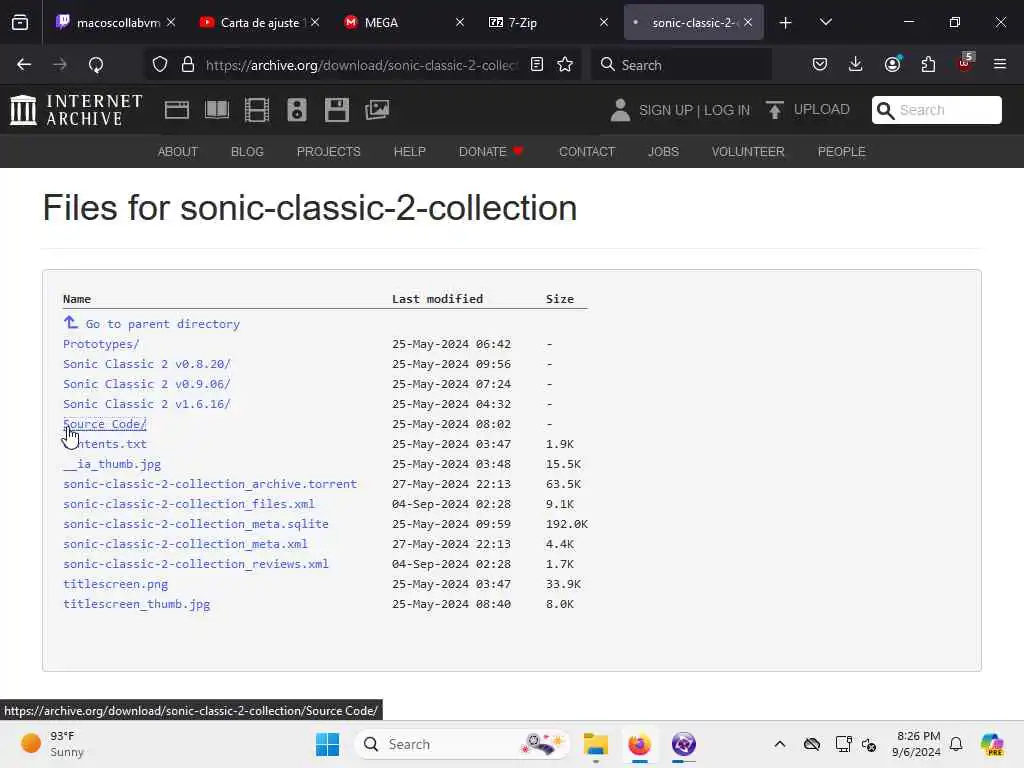Open the Firefox application menu

1000,65
